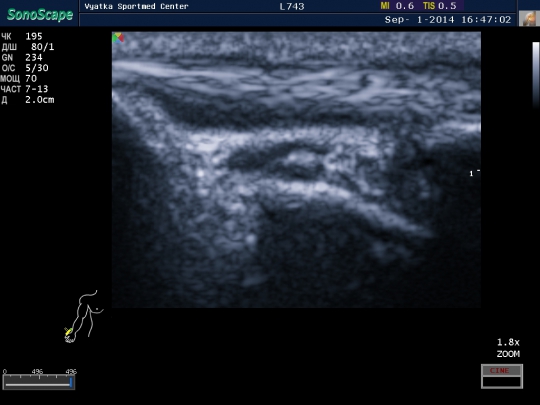Click the depth marker labeled 1
540x405 pixels.
(474, 173)
